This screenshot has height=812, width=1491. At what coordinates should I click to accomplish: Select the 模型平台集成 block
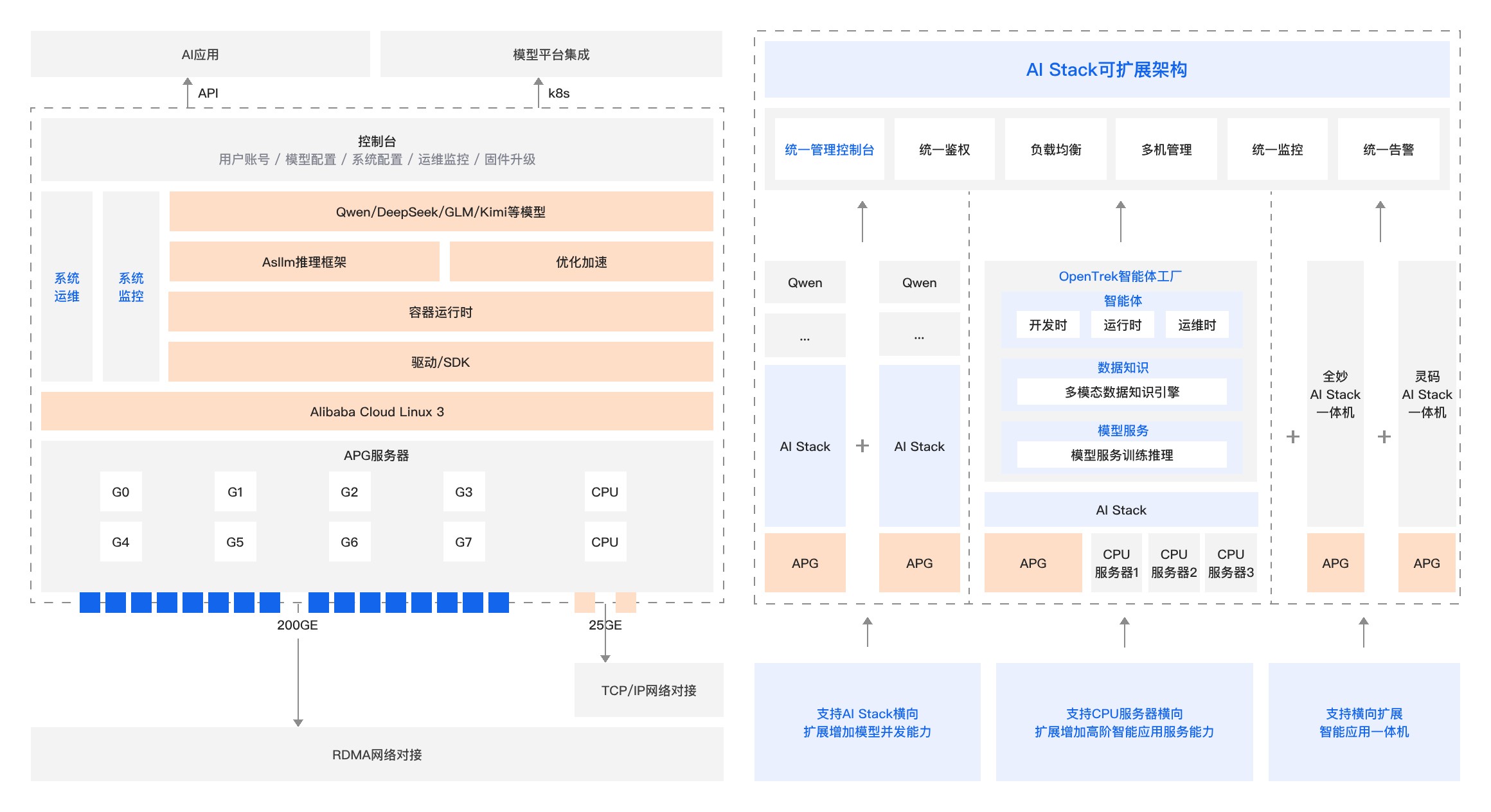pyautogui.click(x=551, y=54)
